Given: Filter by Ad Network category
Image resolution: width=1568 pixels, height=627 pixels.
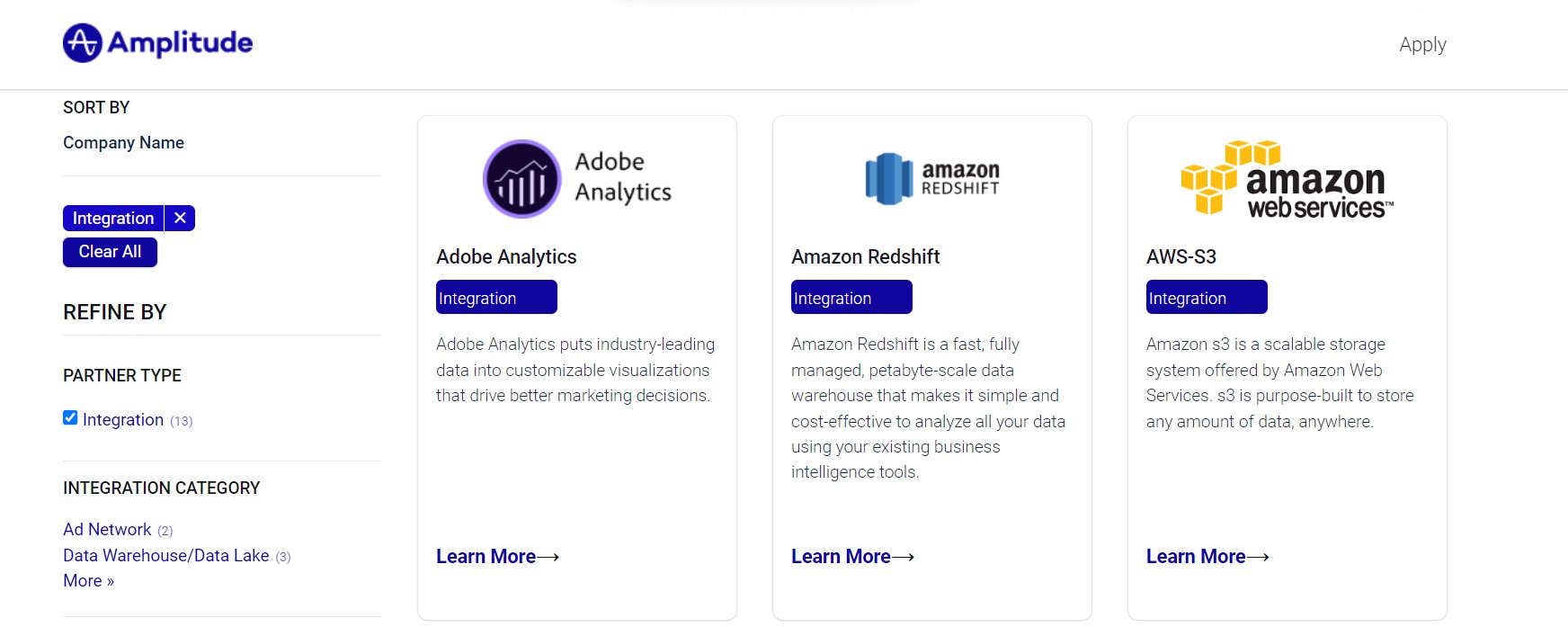Looking at the screenshot, I should click(x=107, y=529).
